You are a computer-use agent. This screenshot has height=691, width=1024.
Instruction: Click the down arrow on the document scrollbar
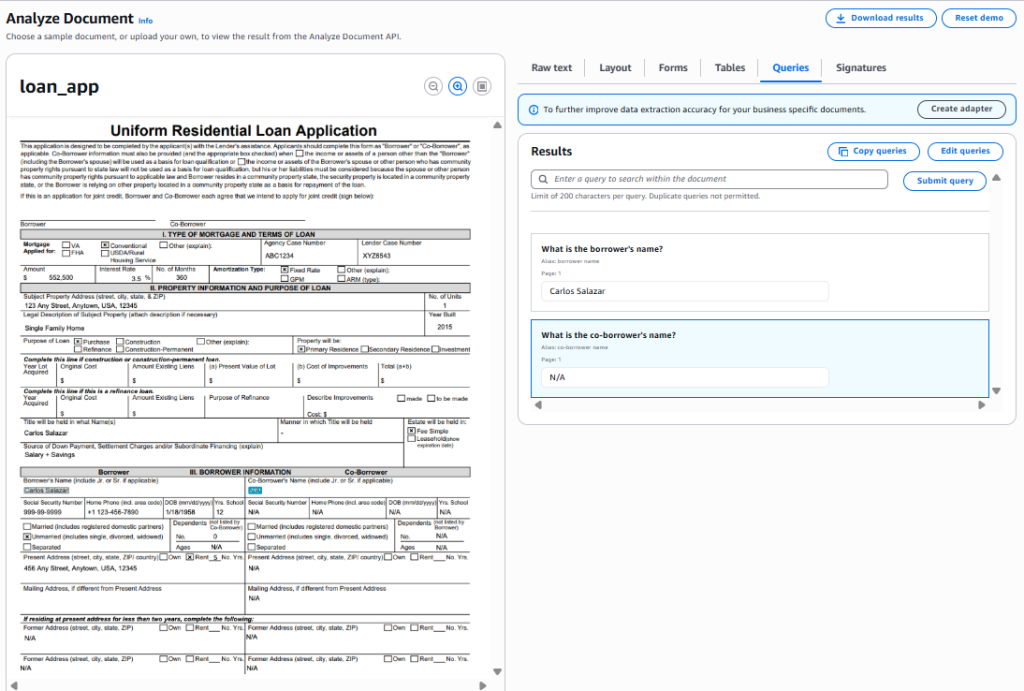497,672
